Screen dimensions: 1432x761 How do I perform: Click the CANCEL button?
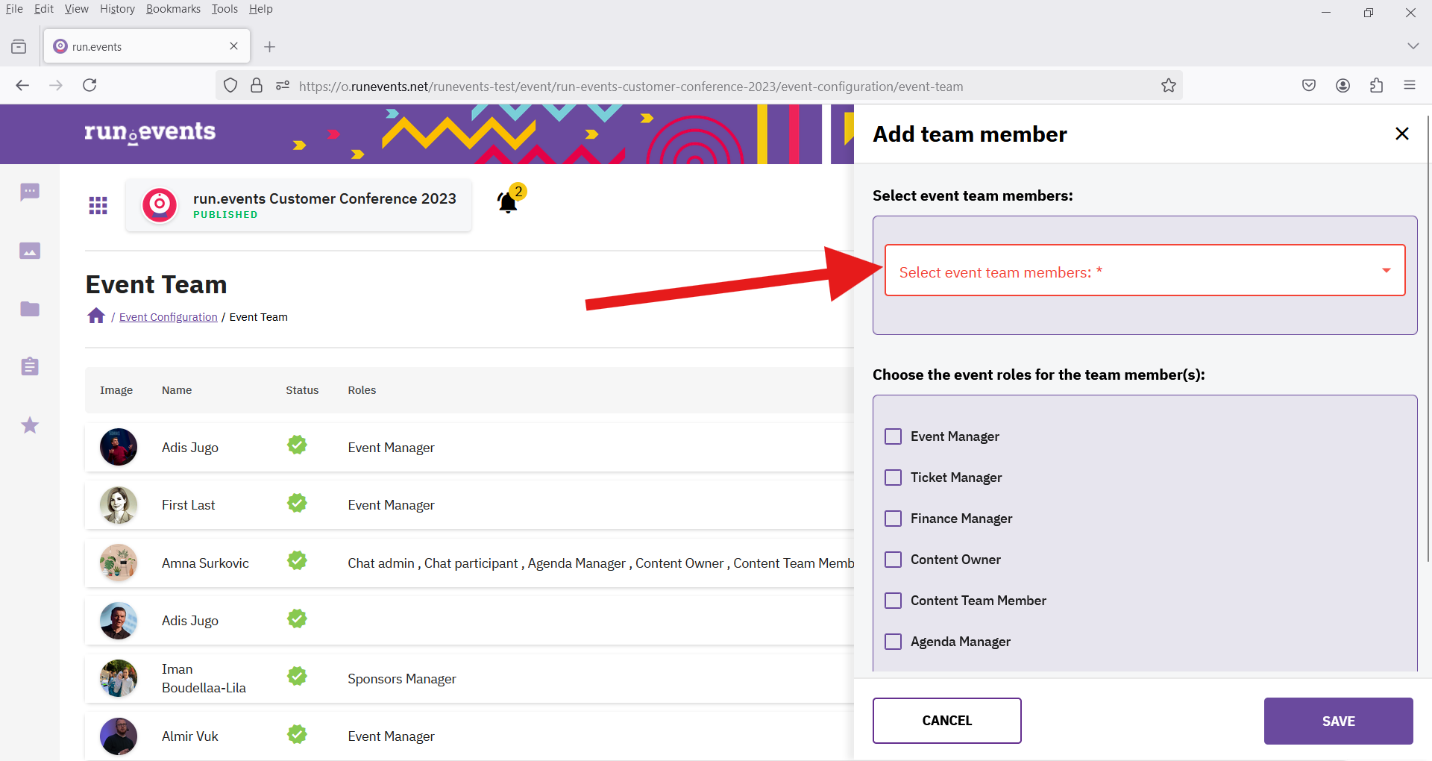pos(947,720)
